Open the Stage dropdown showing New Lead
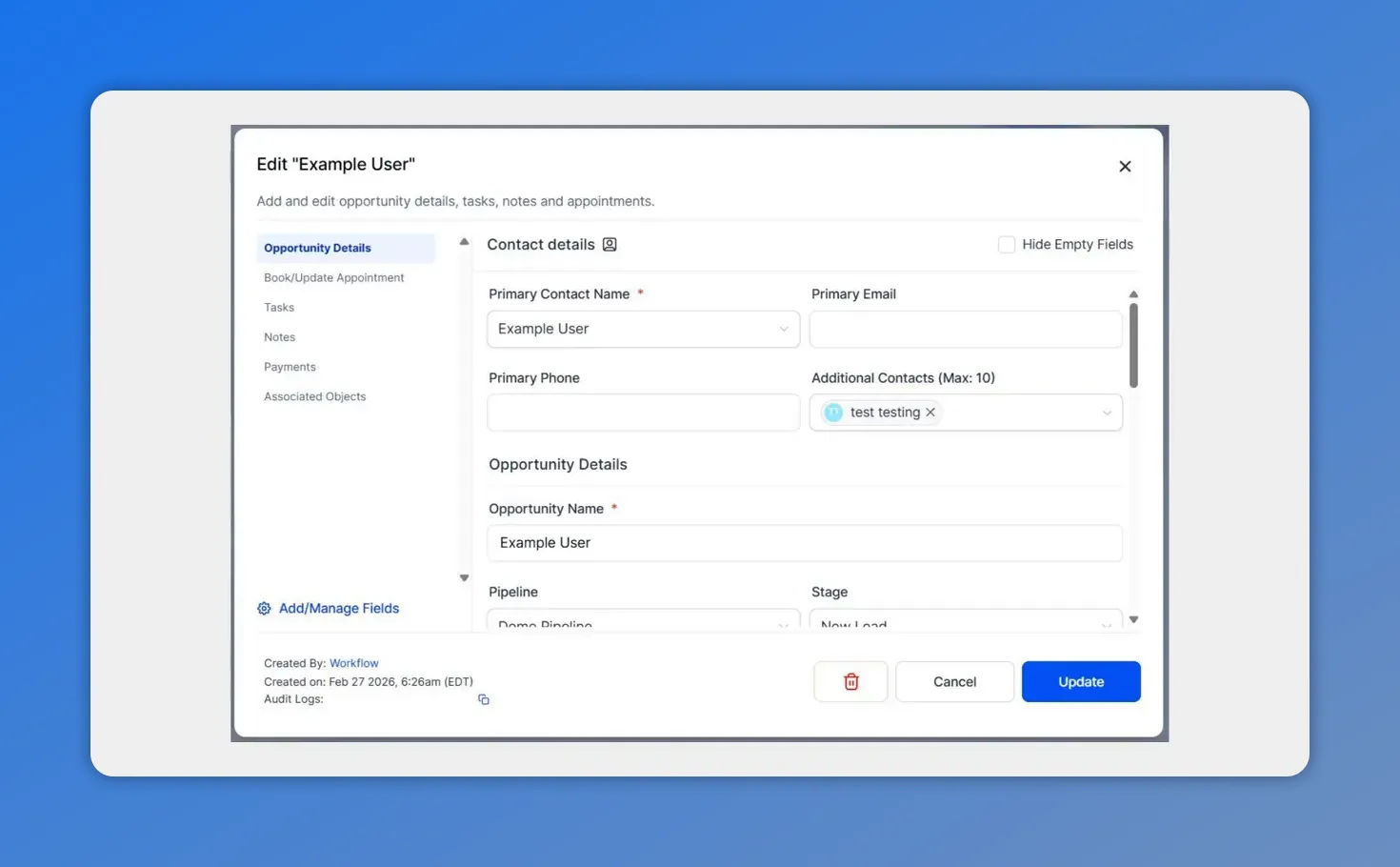1400x867 pixels. click(x=1106, y=622)
